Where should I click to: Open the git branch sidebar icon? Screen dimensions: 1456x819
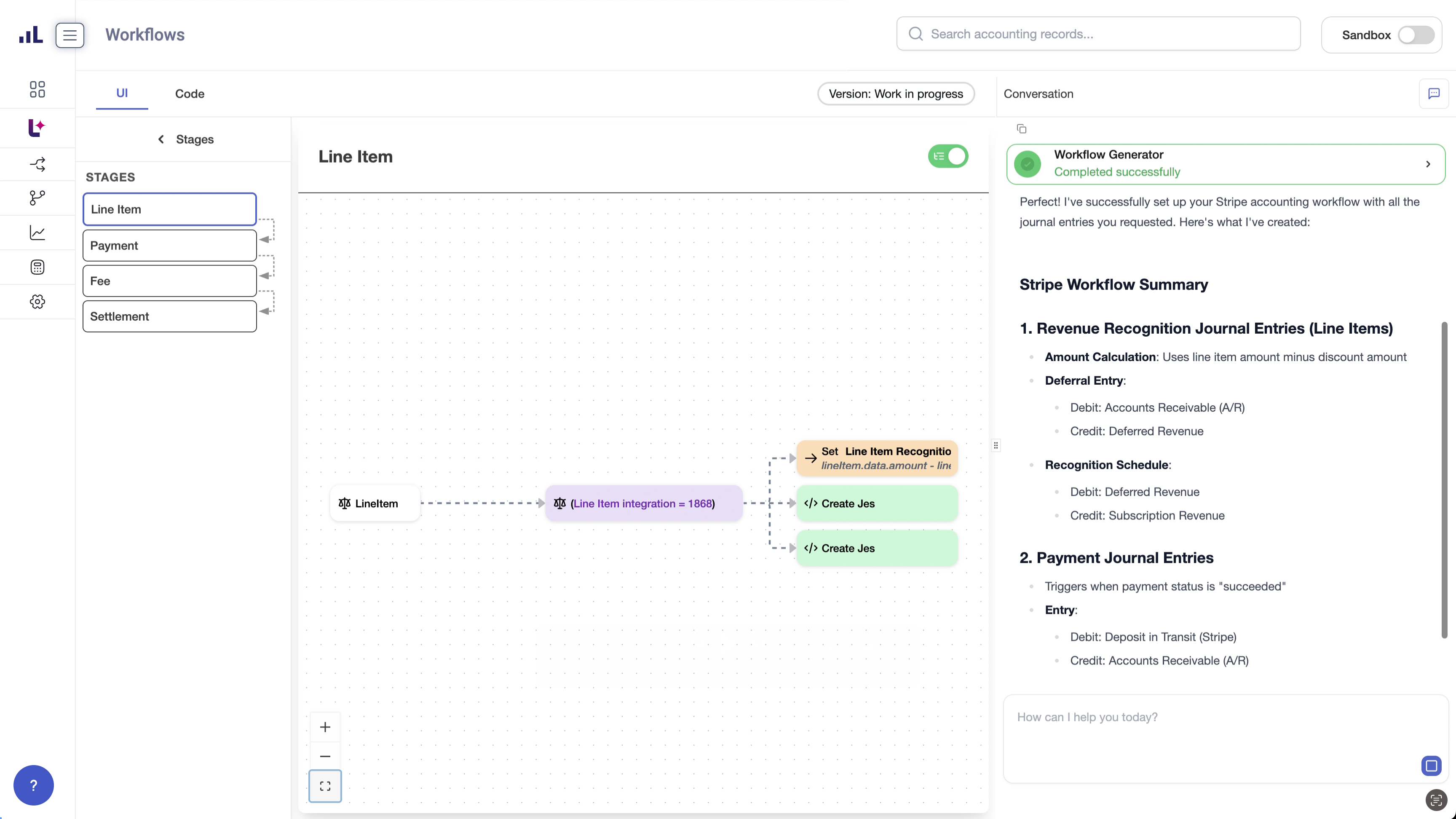tap(37, 198)
